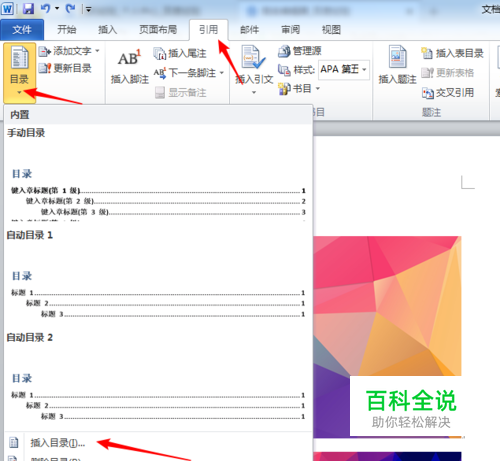Click the 样式 icon in citations group
The width and height of the screenshot is (500, 461).
(x=284, y=70)
